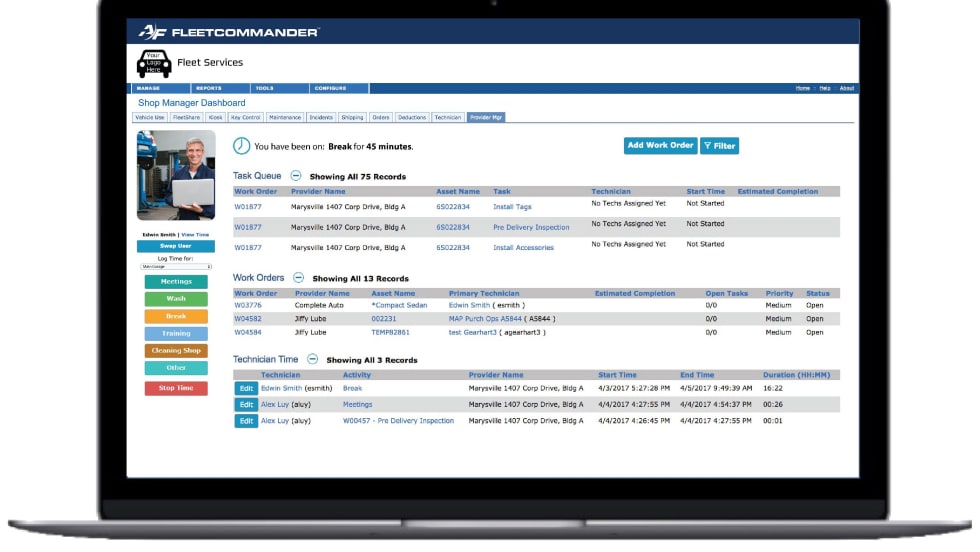Open the Help link in top bar
Screen dimensions: 980x552
tap(825, 88)
